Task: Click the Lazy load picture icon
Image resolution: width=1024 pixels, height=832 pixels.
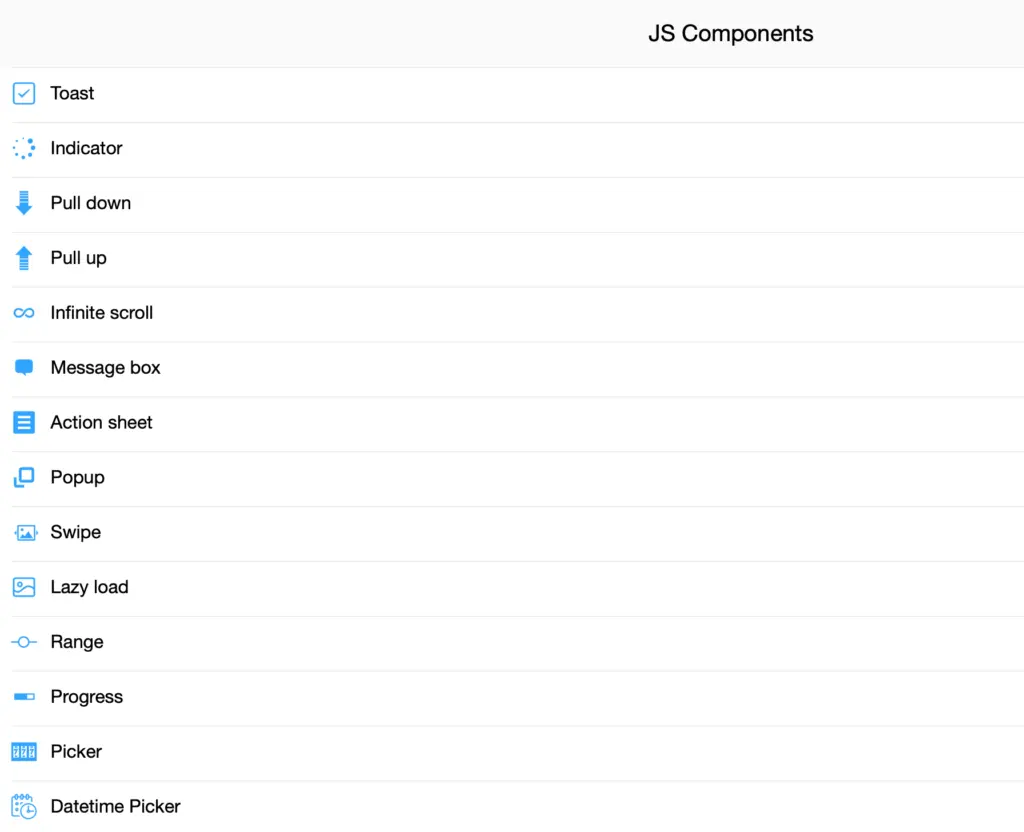Action: point(24,587)
